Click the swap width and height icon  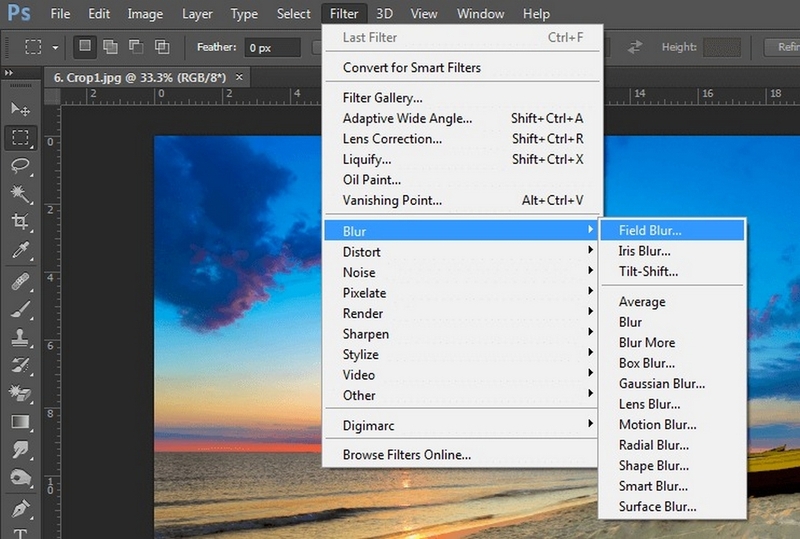[x=635, y=47]
